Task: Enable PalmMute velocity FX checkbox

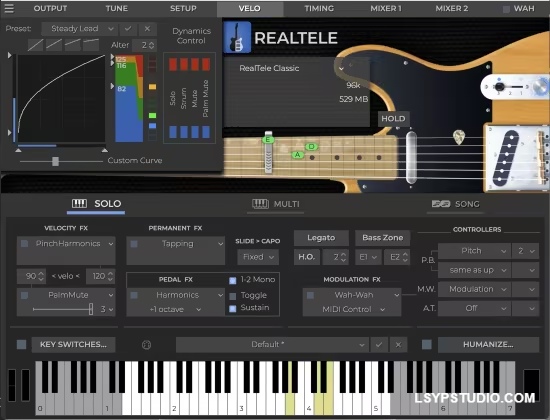Action: point(25,295)
